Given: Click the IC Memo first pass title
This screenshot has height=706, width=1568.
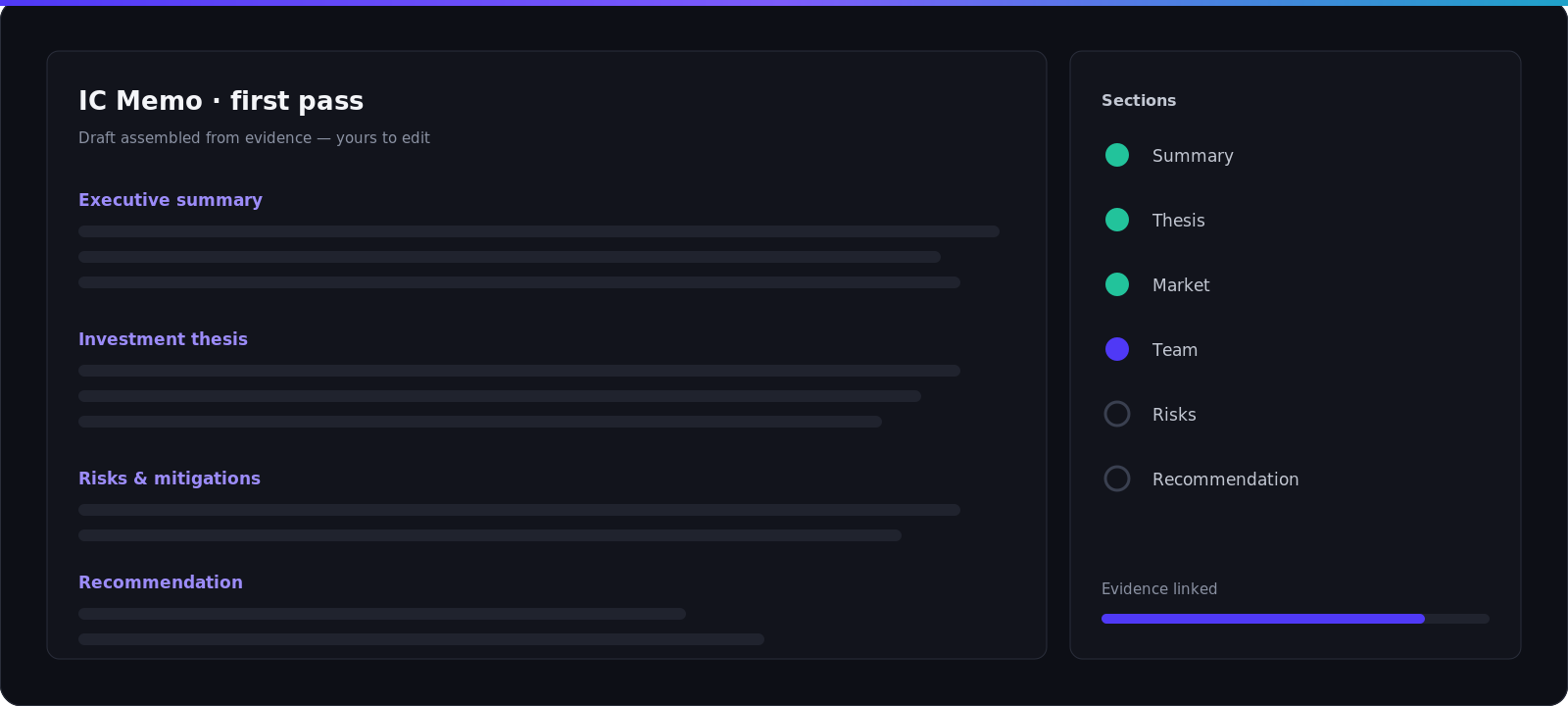Looking at the screenshot, I should [x=220, y=101].
